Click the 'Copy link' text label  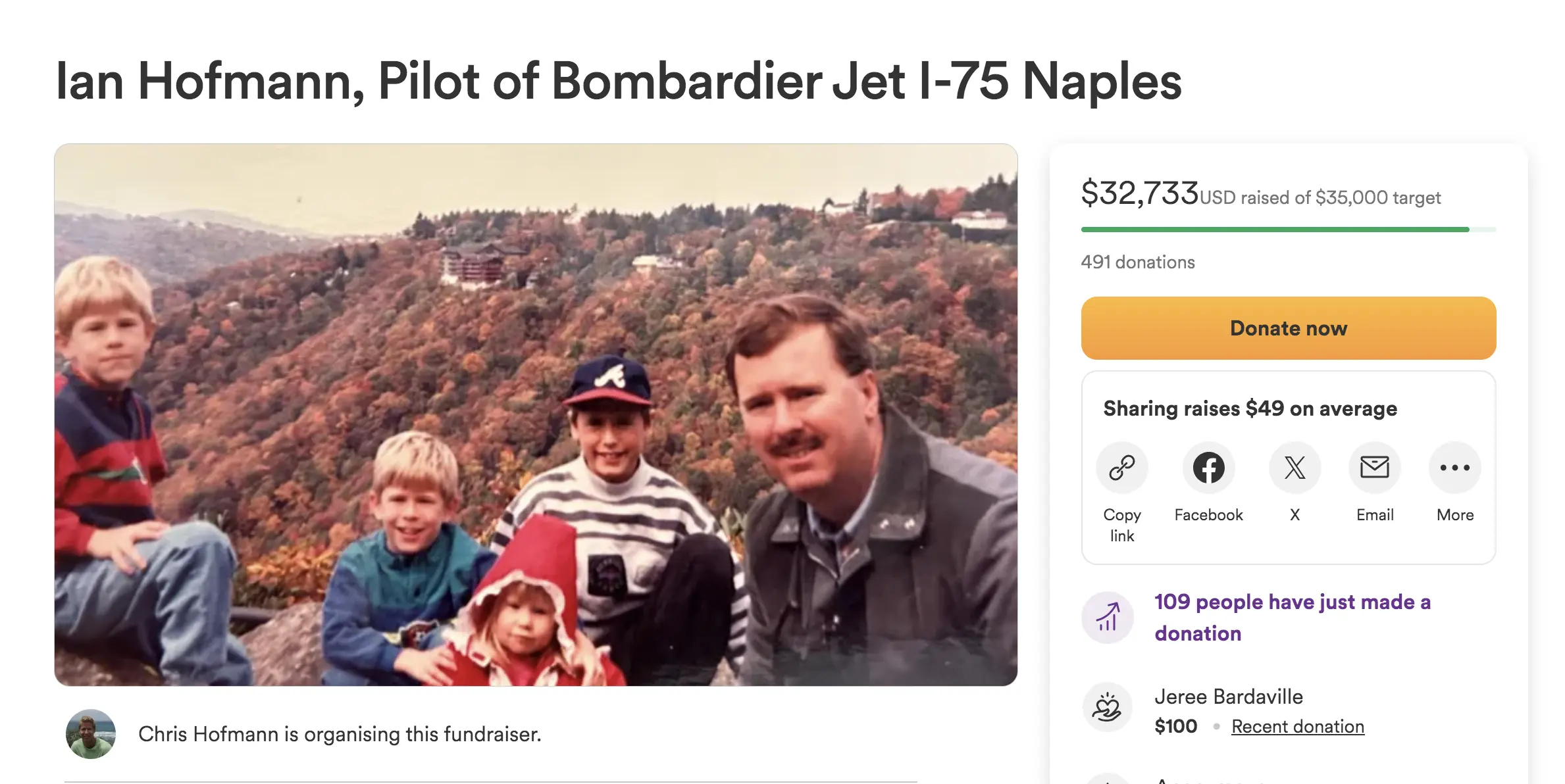(1121, 525)
